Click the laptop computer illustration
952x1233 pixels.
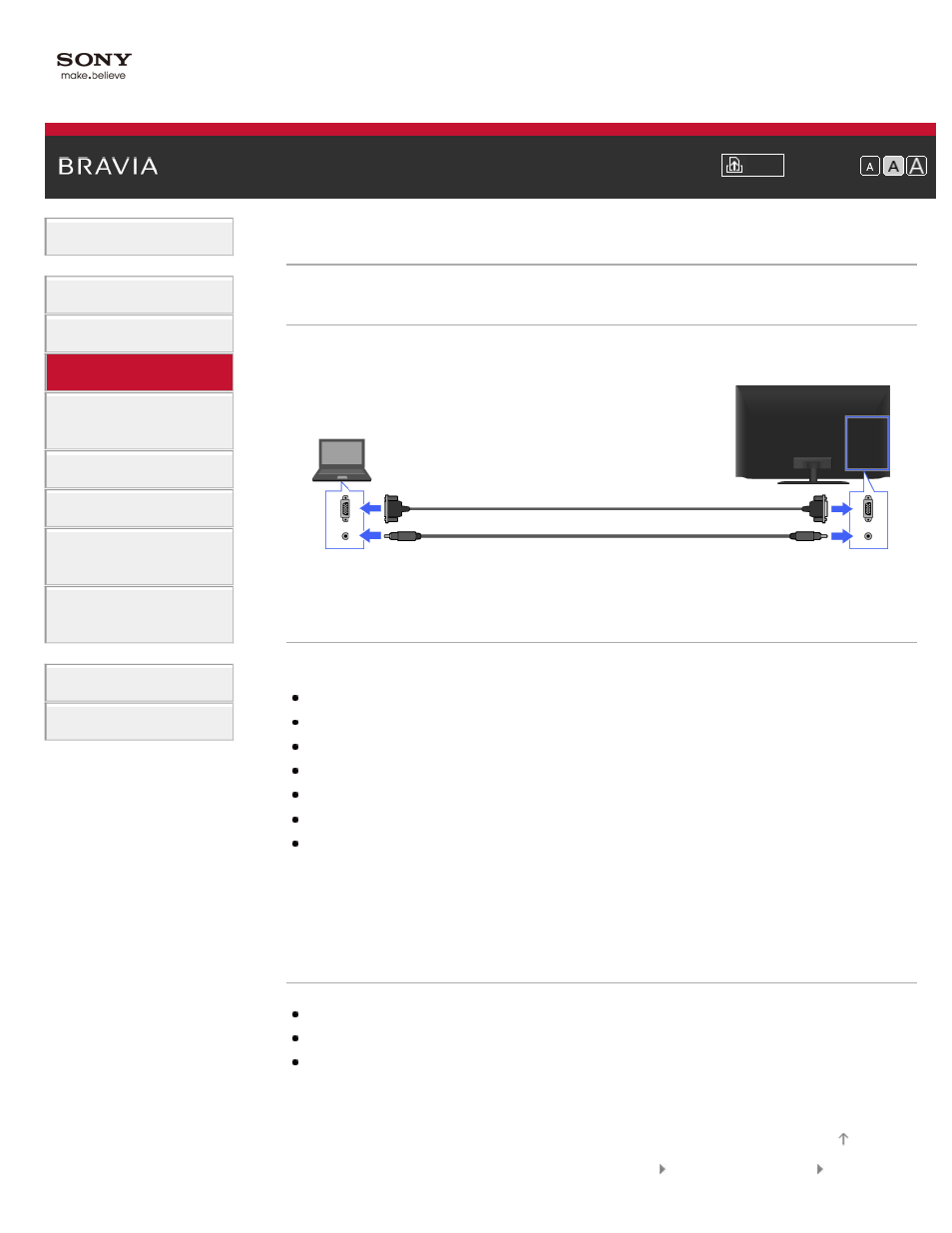(x=342, y=460)
